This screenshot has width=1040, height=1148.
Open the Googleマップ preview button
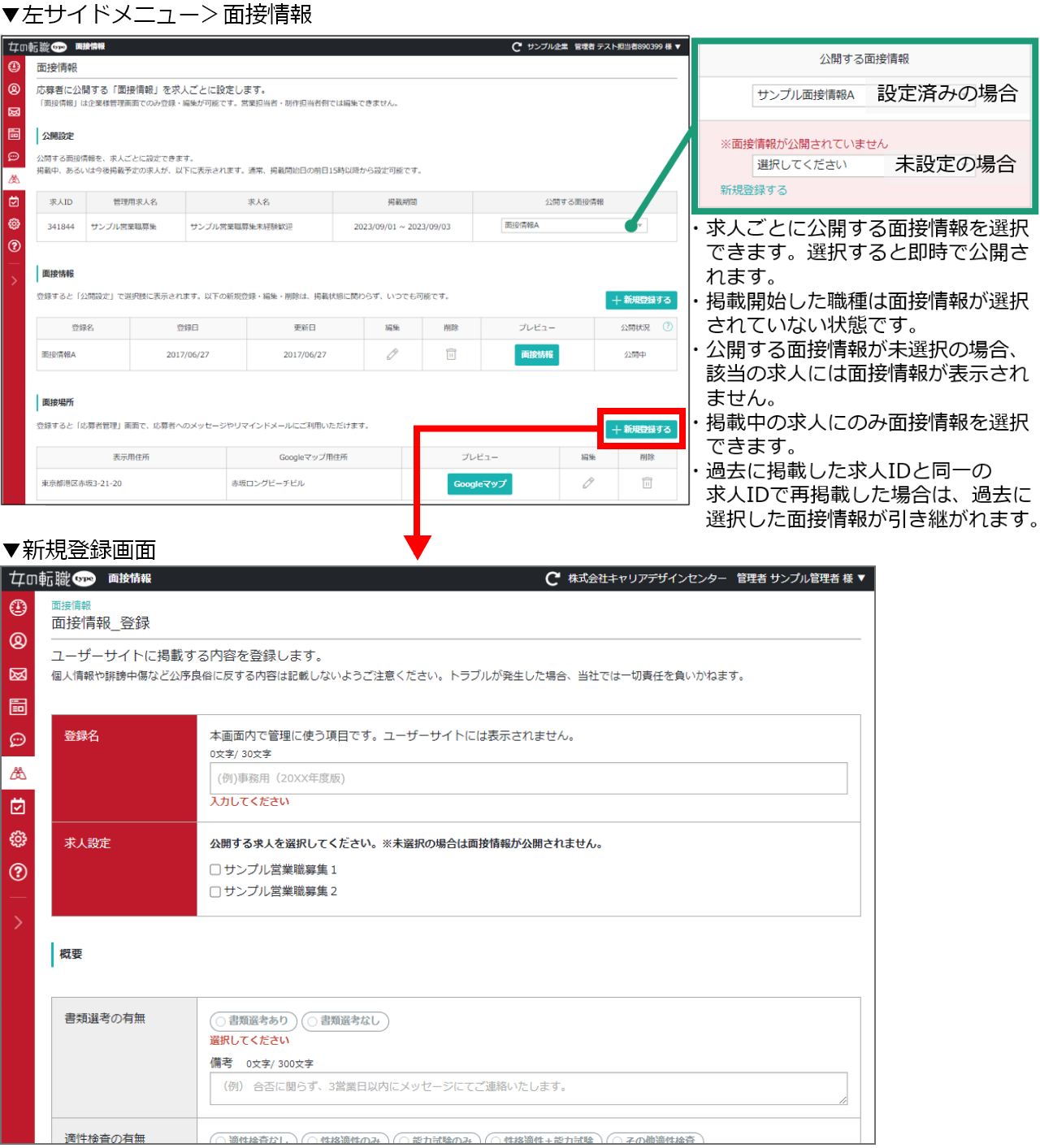click(479, 483)
